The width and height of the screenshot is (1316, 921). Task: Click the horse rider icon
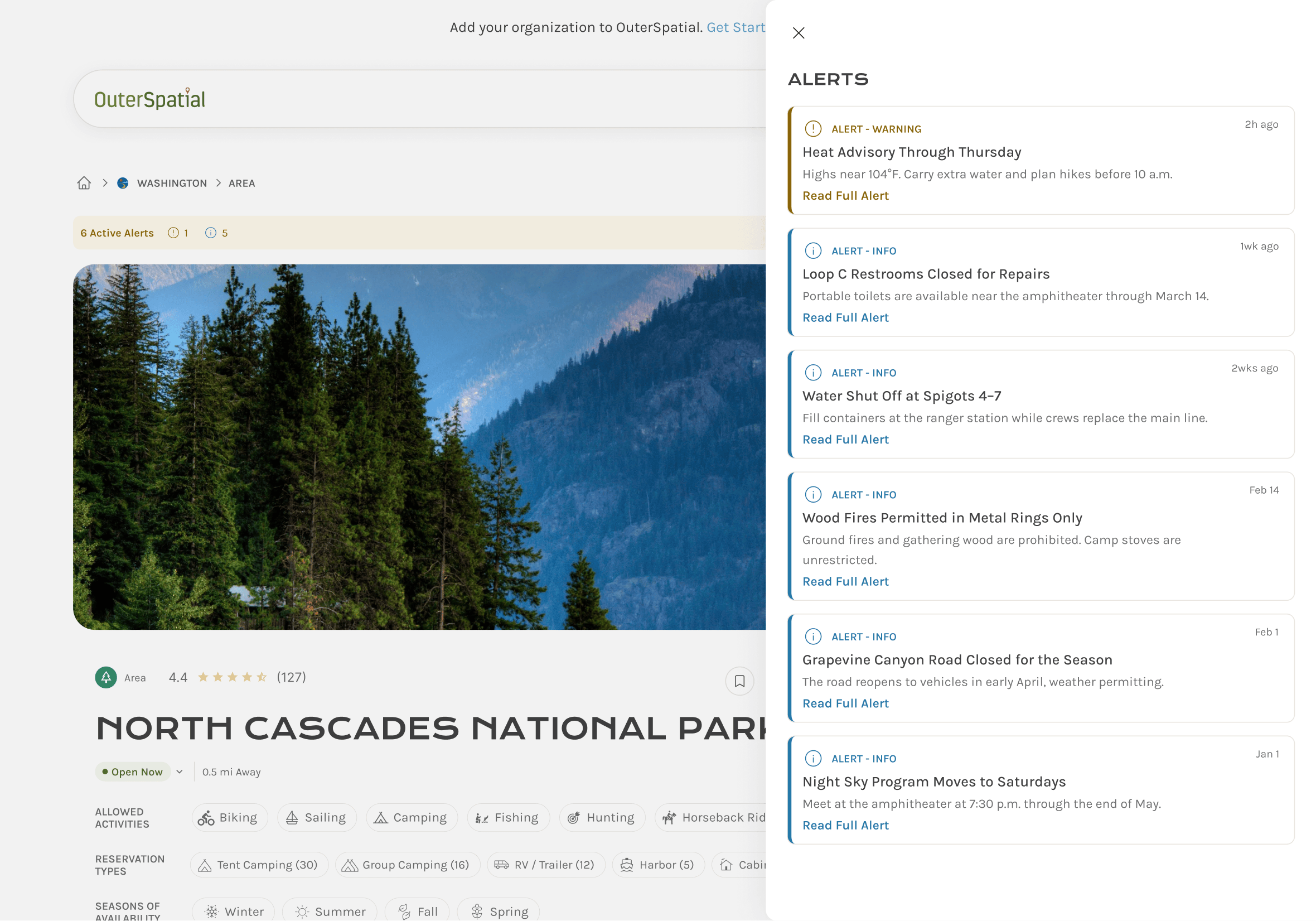669,818
